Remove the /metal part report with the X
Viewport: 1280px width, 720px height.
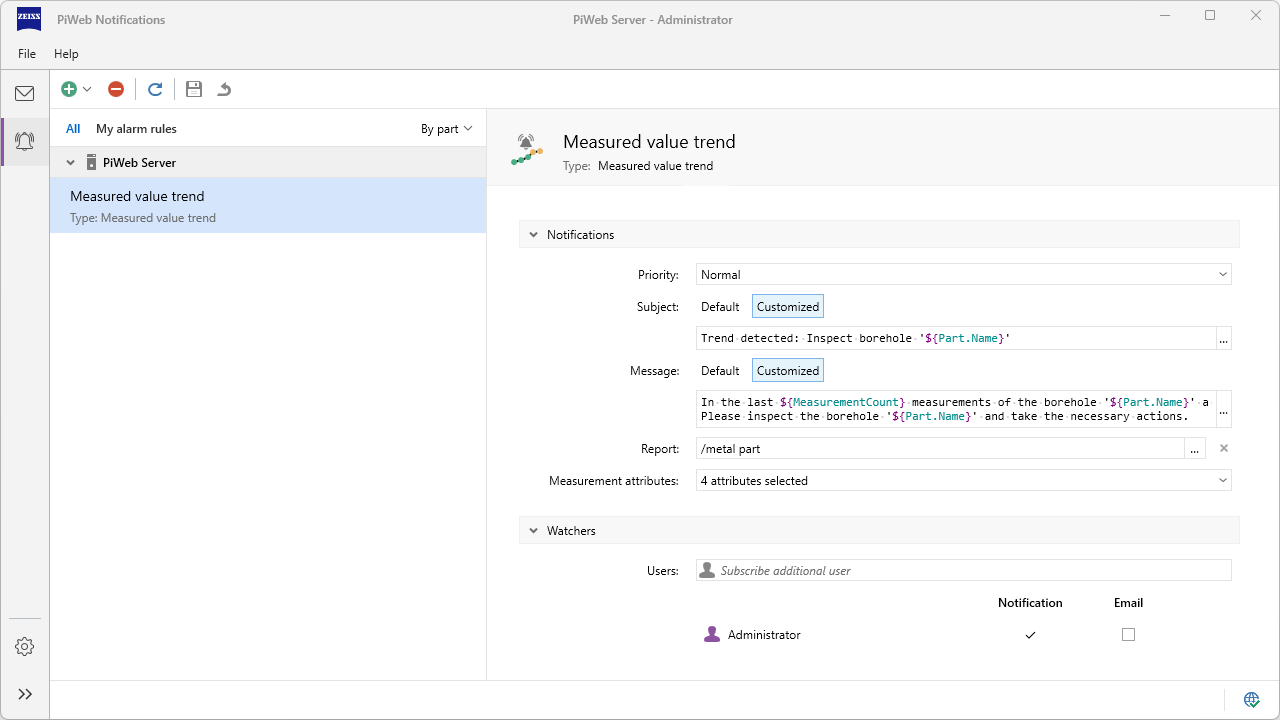(1223, 448)
